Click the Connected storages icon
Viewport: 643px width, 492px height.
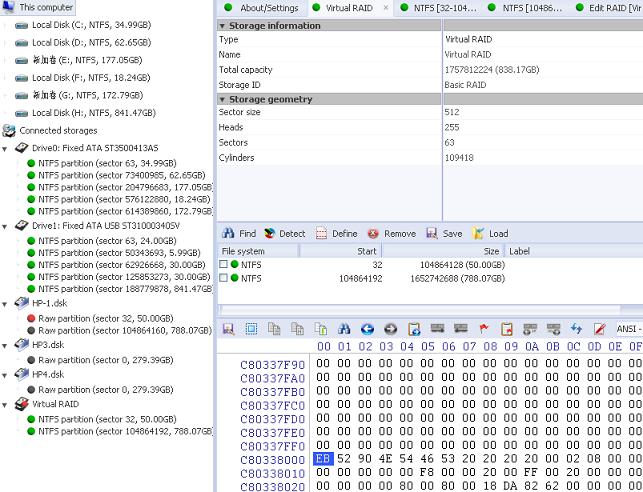point(9,131)
